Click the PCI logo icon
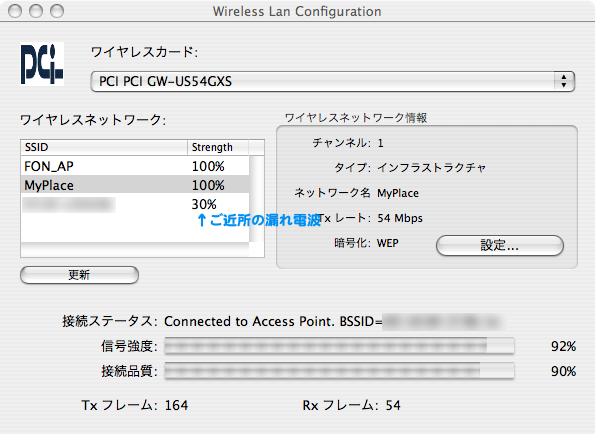The height and width of the screenshot is (434, 595). pos(42,64)
